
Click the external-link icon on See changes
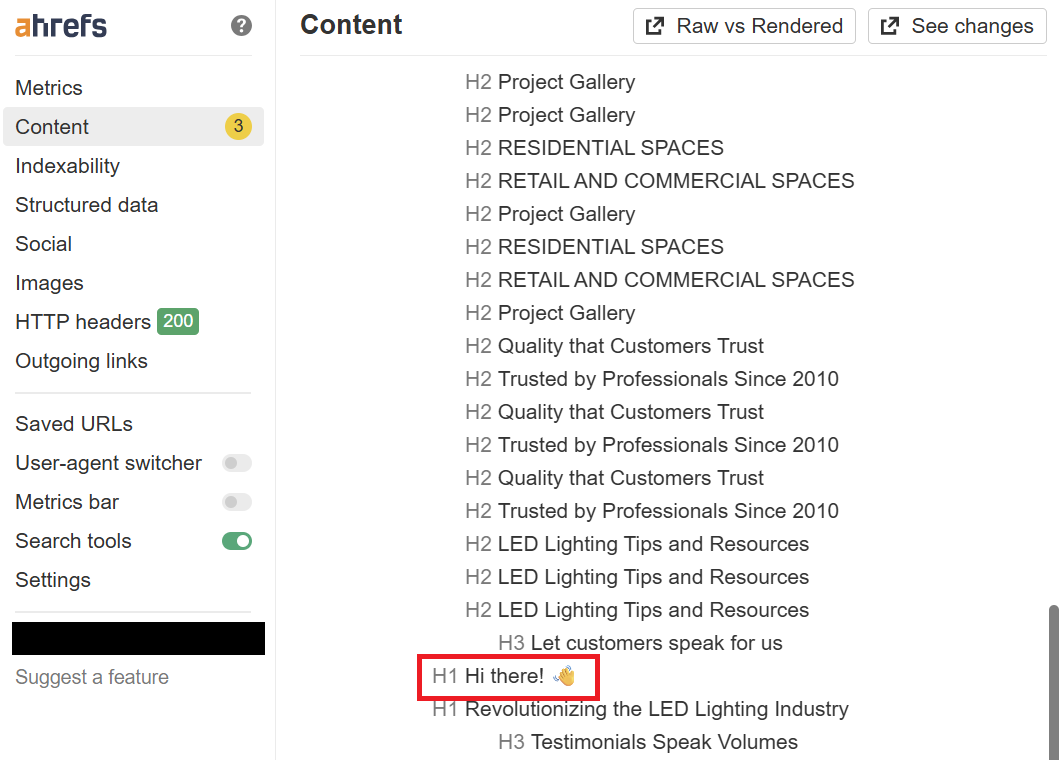(890, 26)
